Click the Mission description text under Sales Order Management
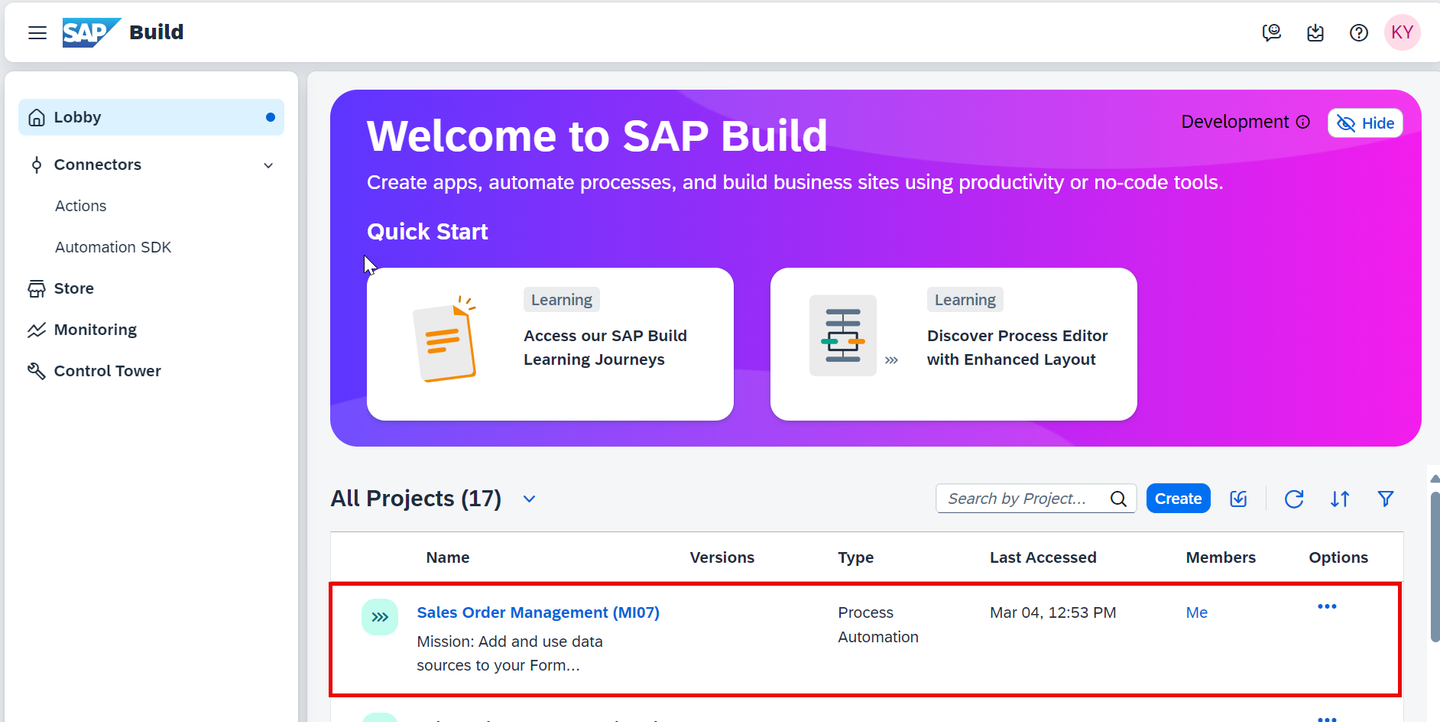This screenshot has height=722, width=1440. coord(510,653)
